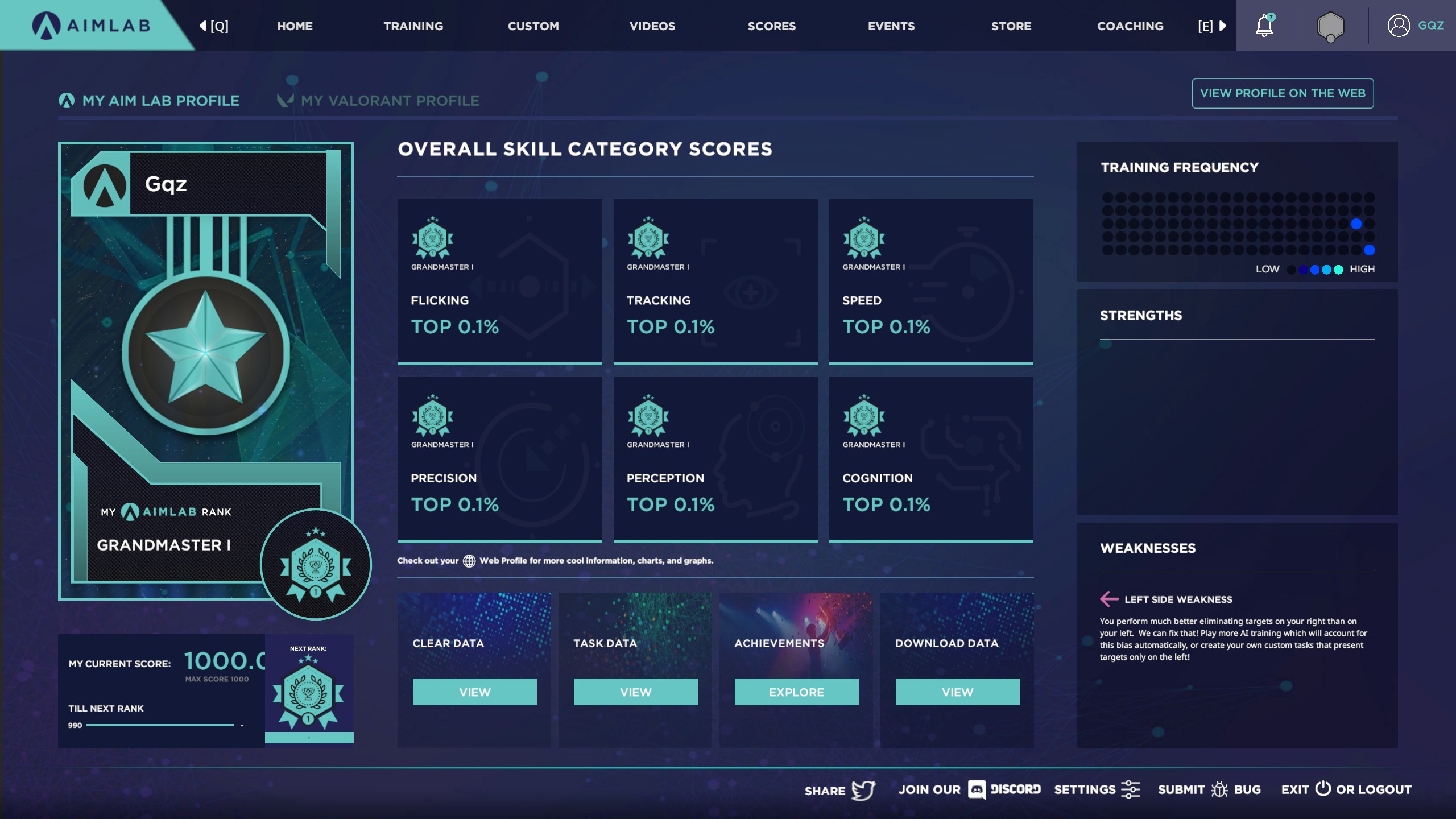This screenshot has width=1456, height=819.
Task: Switch to My Valorant Profile tab
Action: [390, 101]
